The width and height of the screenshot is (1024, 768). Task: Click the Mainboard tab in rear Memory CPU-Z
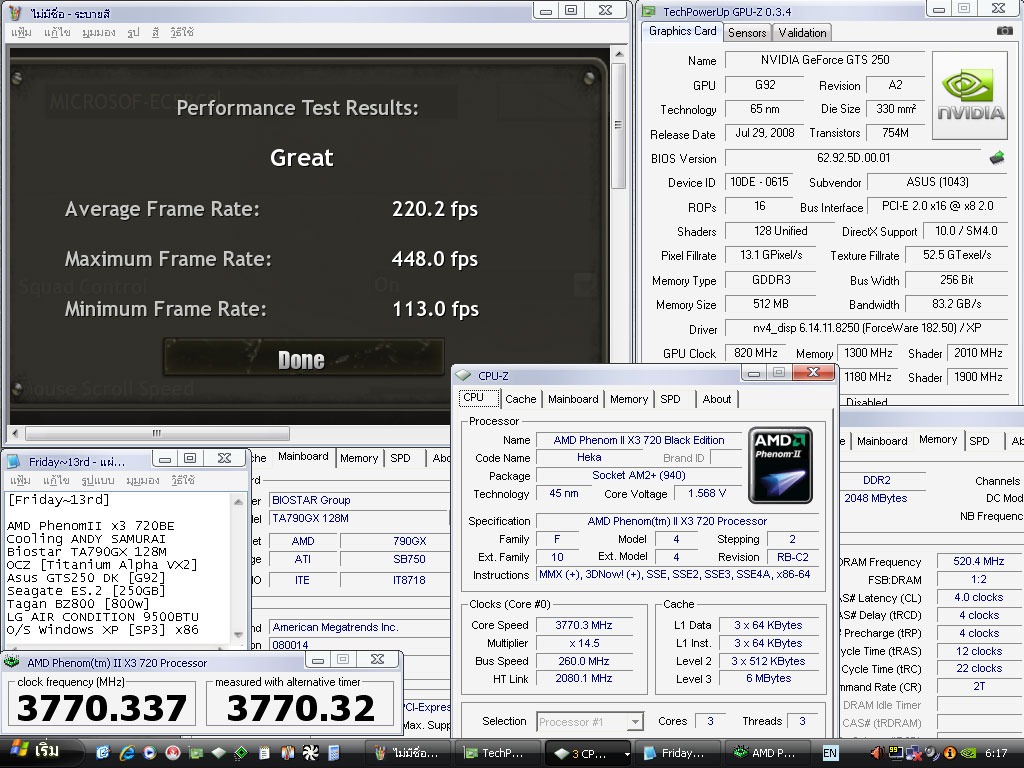click(882, 441)
